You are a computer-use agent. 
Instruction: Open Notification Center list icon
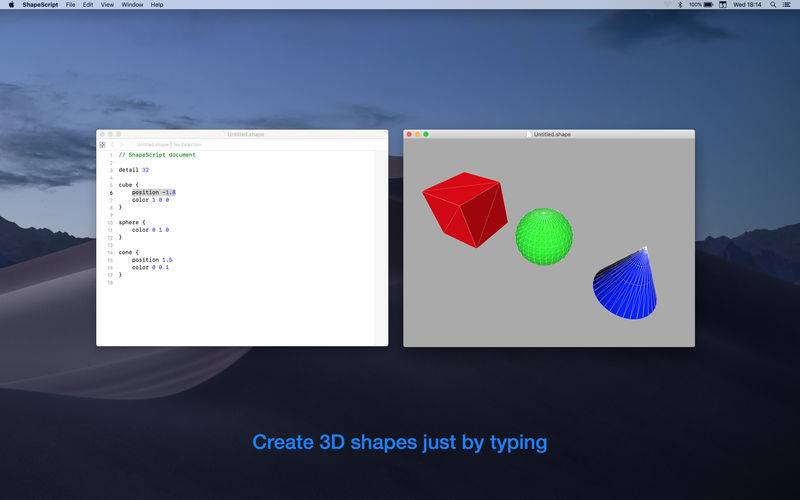click(x=787, y=5)
